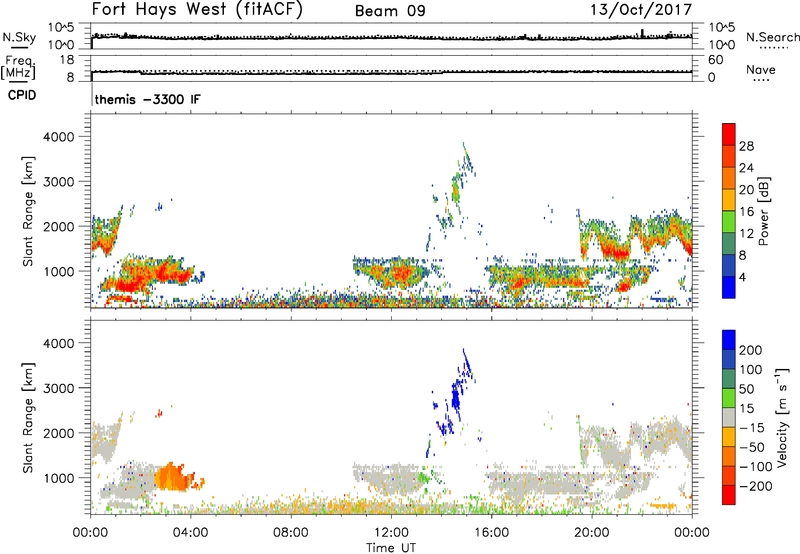The image size is (800, 554).
Task: Click the '18' frequency axis tick
Action: pyautogui.click(x=67, y=60)
